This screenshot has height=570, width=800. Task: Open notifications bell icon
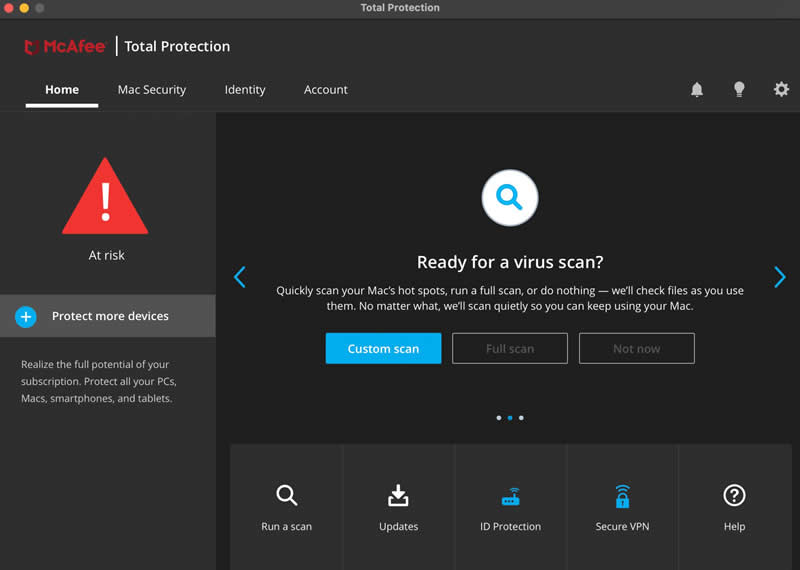coord(696,90)
